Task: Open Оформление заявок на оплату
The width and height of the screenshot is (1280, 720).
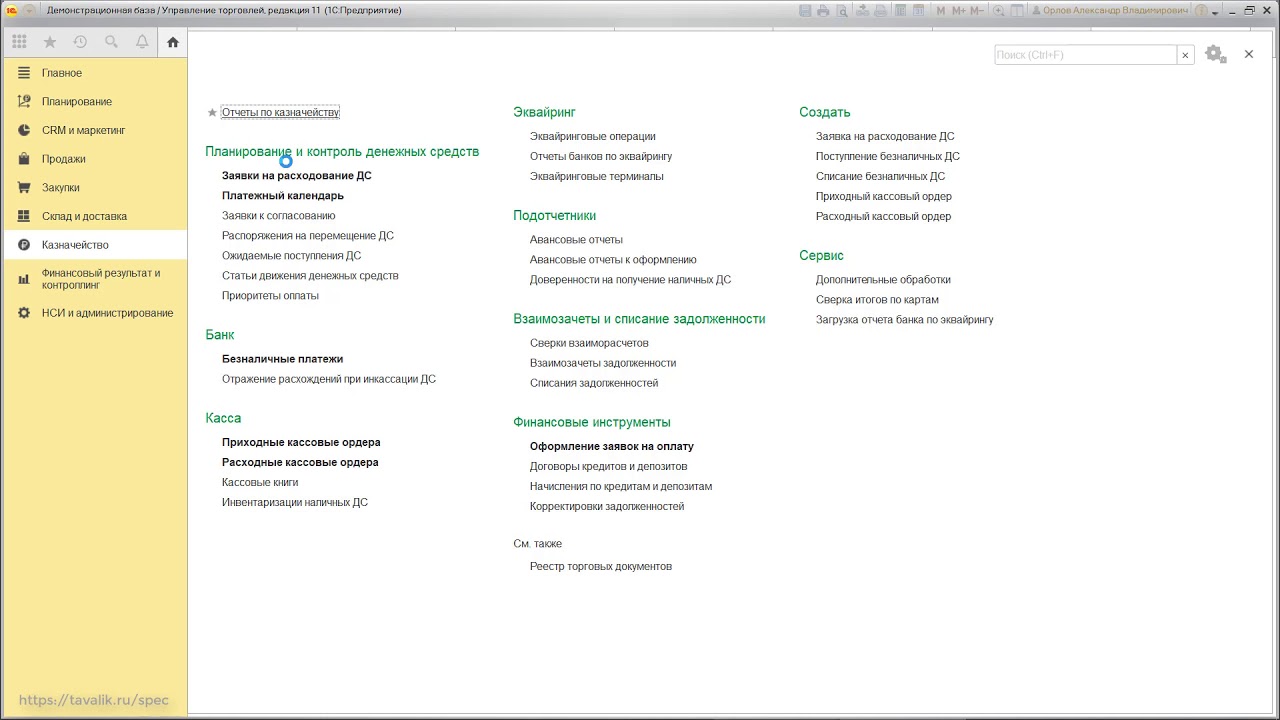Action: (x=611, y=446)
